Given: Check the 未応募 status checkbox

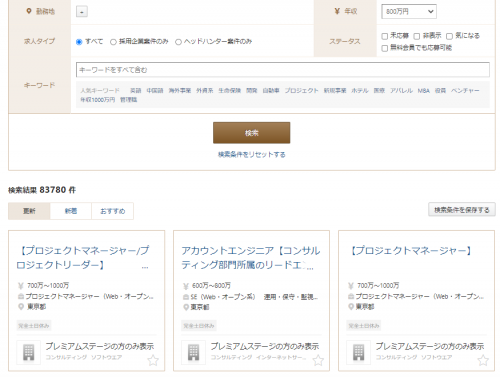Looking at the screenshot, I should [x=385, y=36].
